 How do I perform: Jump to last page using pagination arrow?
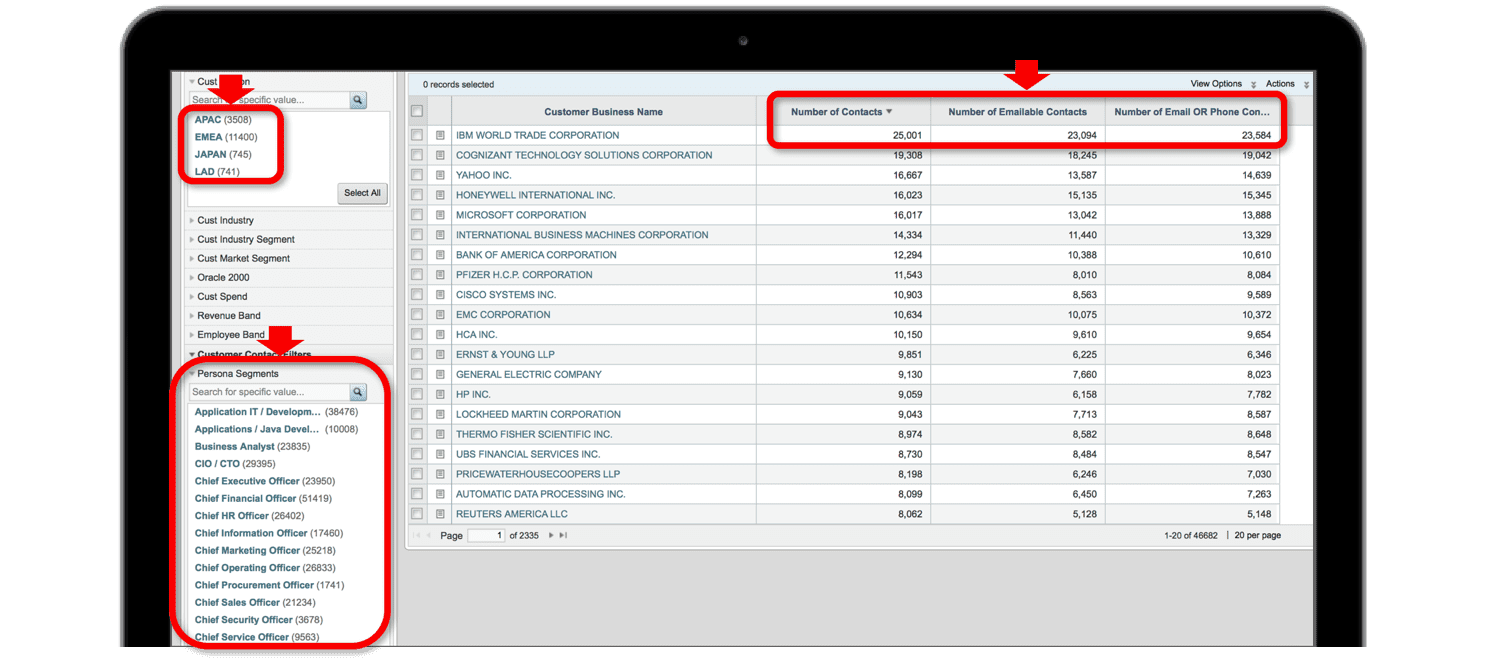(x=563, y=536)
